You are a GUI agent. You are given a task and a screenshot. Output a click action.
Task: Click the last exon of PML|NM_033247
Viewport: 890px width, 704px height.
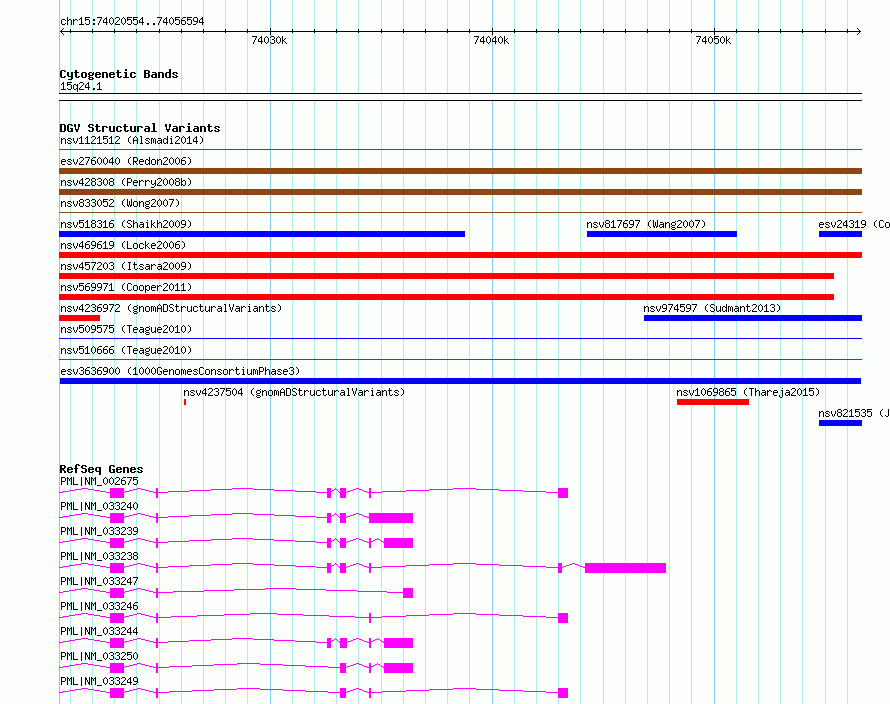pyautogui.click(x=408, y=593)
